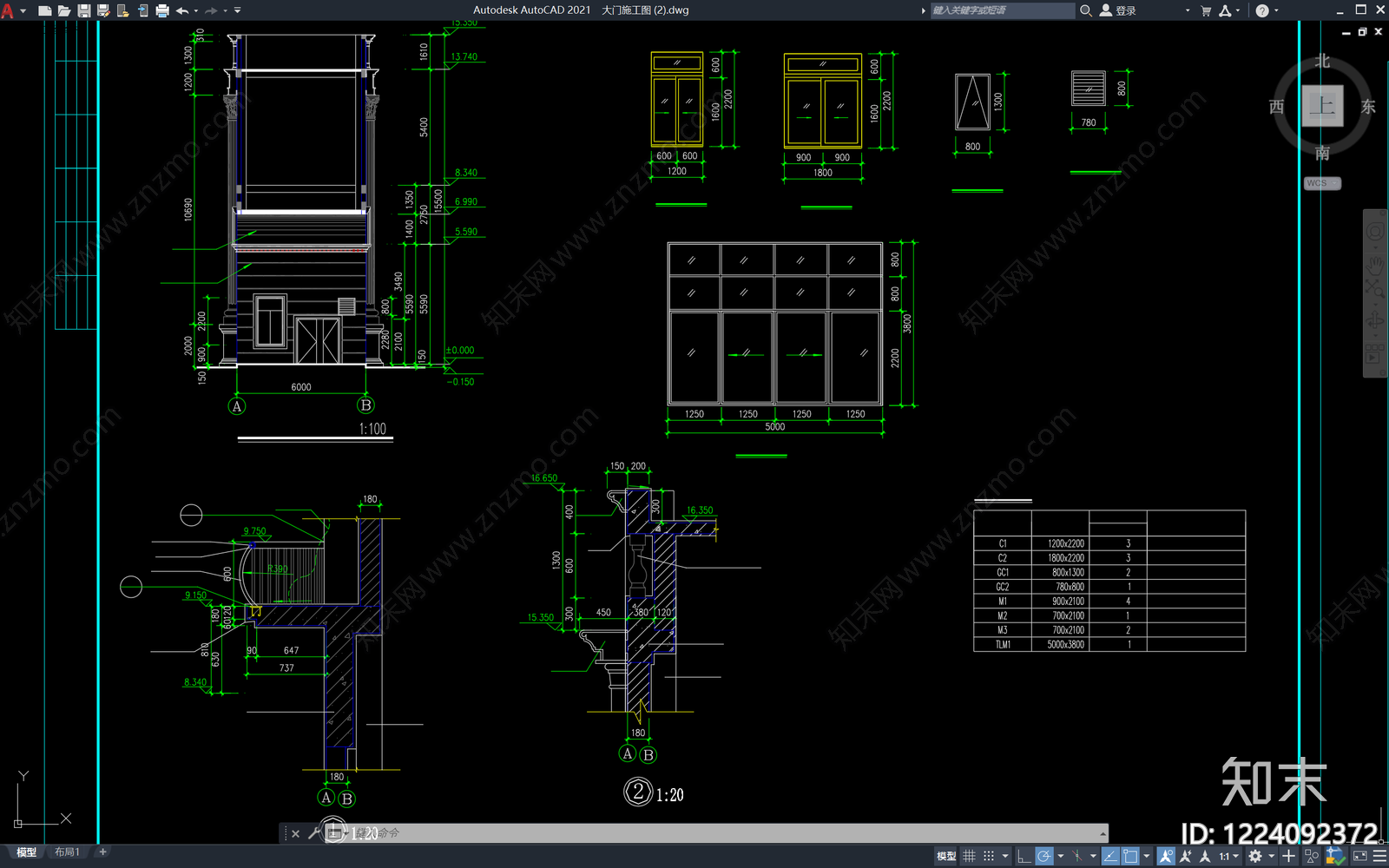Save the drawing with the floppy disk icon
This screenshot has height=868, width=1389.
pyautogui.click(x=84, y=10)
